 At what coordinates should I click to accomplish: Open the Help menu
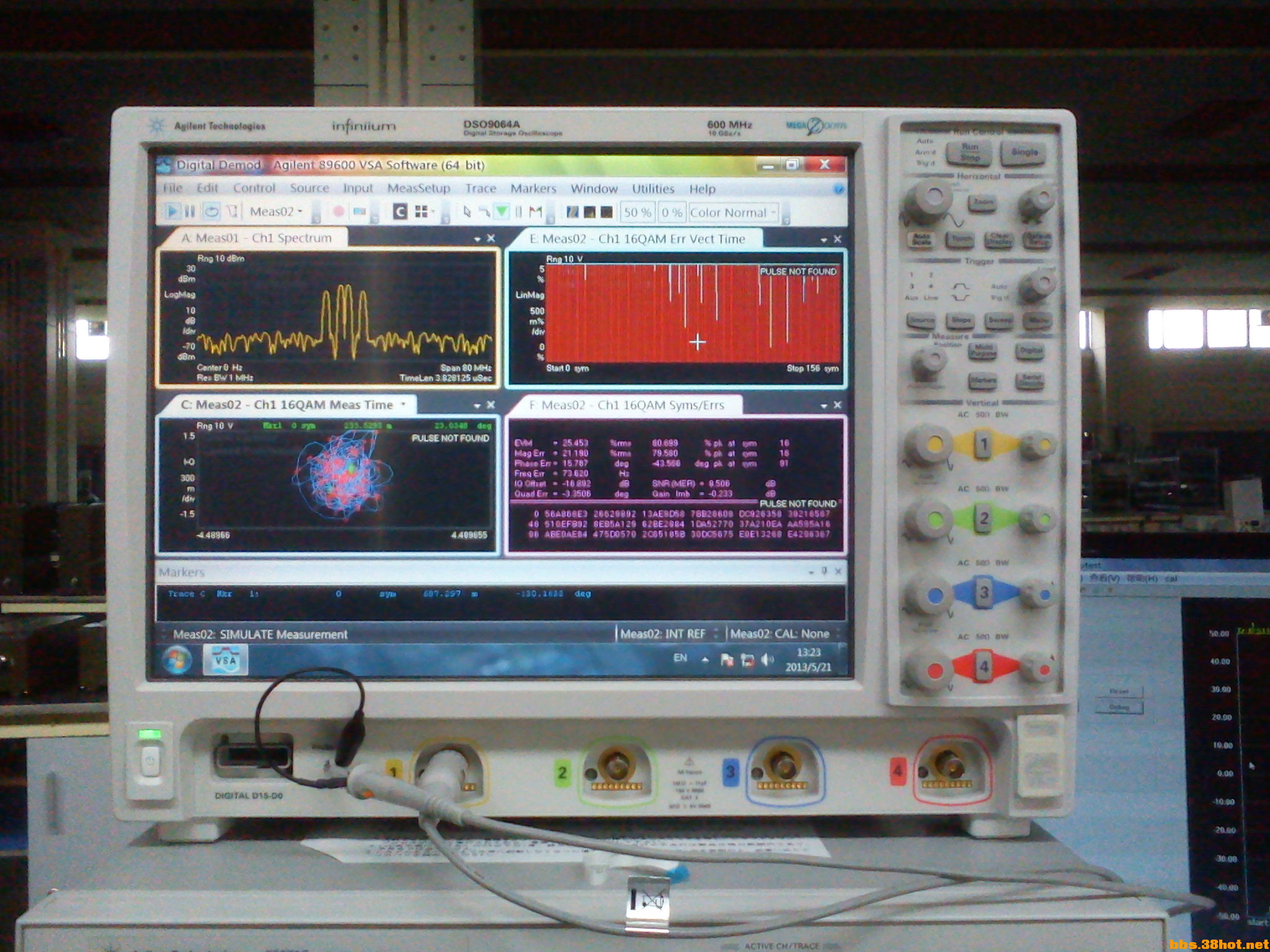pyautogui.click(x=702, y=188)
